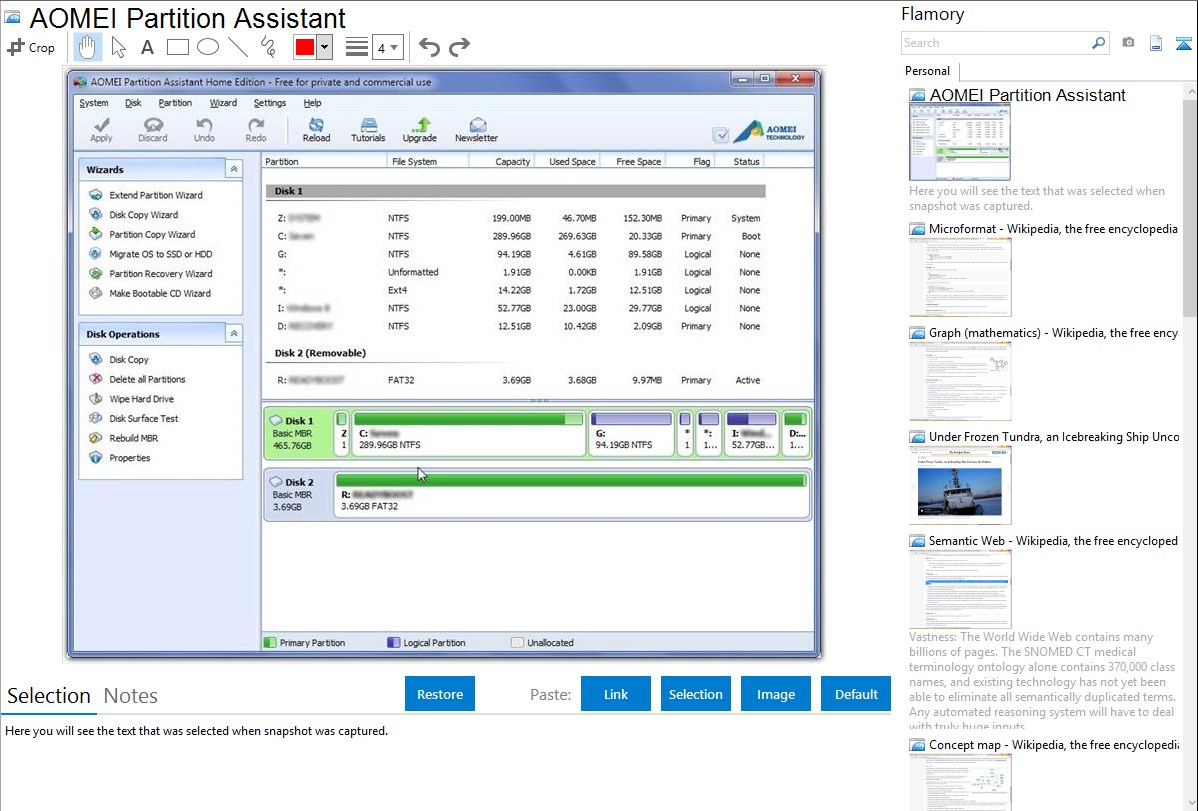This screenshot has height=811, width=1198.
Task: Collapse the Disk Operations panel
Action: coord(234,333)
